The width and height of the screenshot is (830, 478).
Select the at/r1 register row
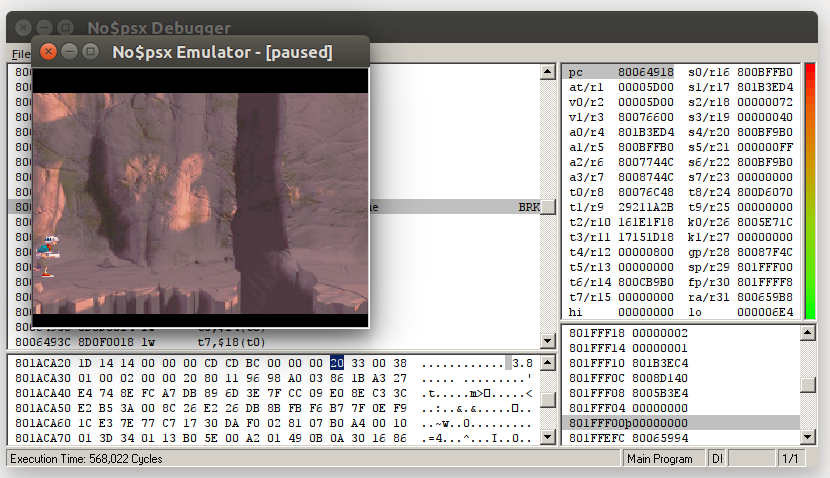coord(621,87)
